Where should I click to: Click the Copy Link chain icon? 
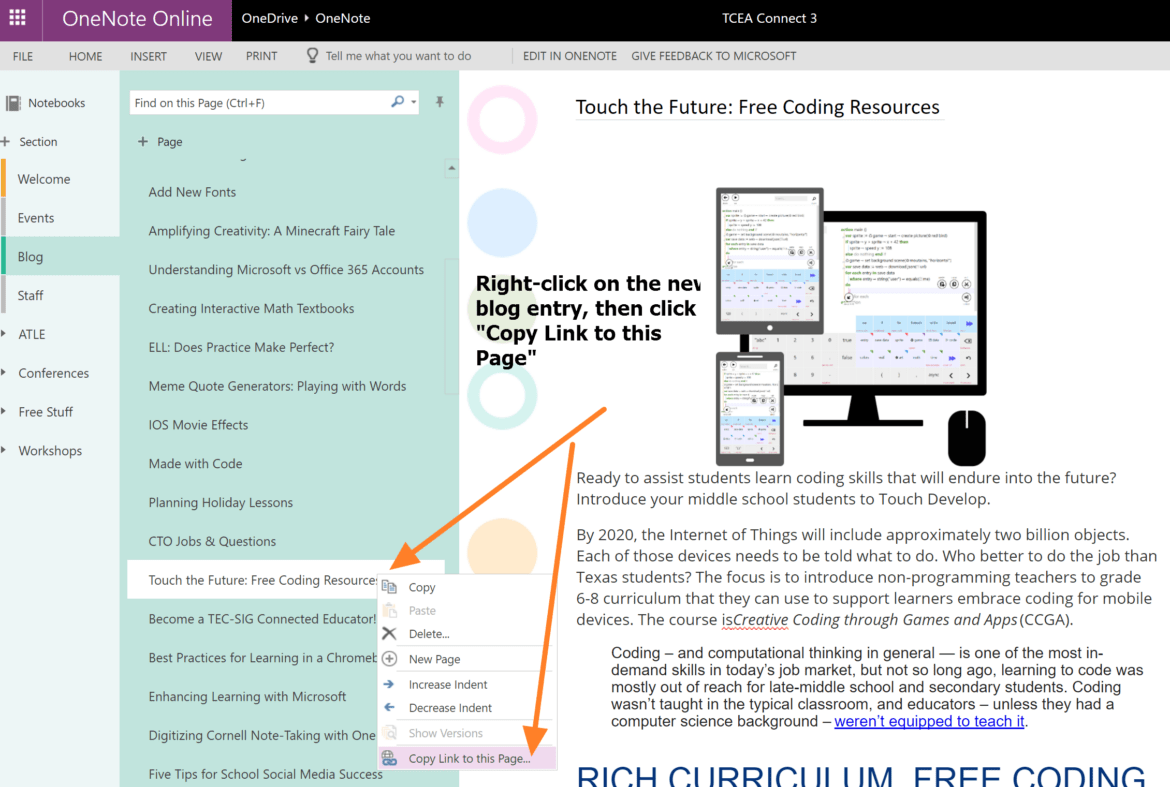coord(389,758)
